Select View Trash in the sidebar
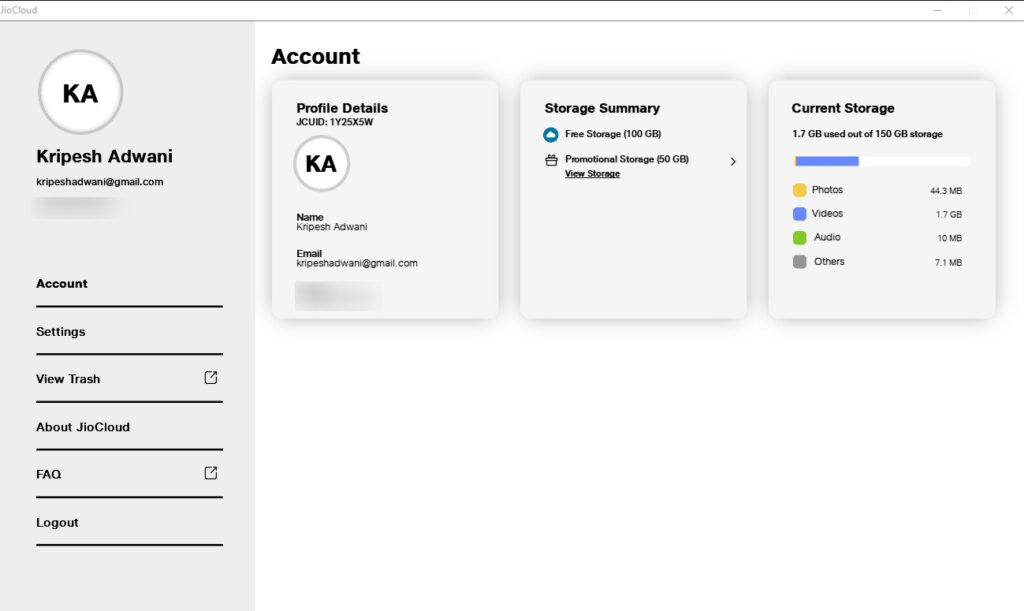The width and height of the screenshot is (1024, 611). click(x=67, y=378)
